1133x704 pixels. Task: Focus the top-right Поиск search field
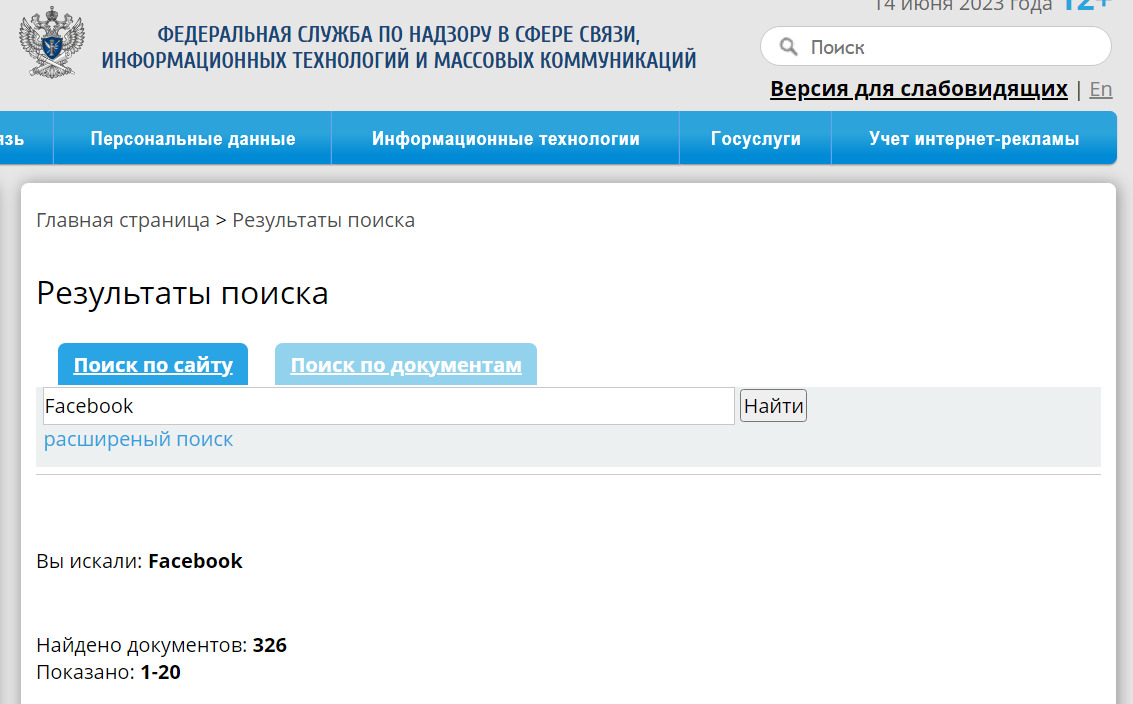(x=950, y=47)
